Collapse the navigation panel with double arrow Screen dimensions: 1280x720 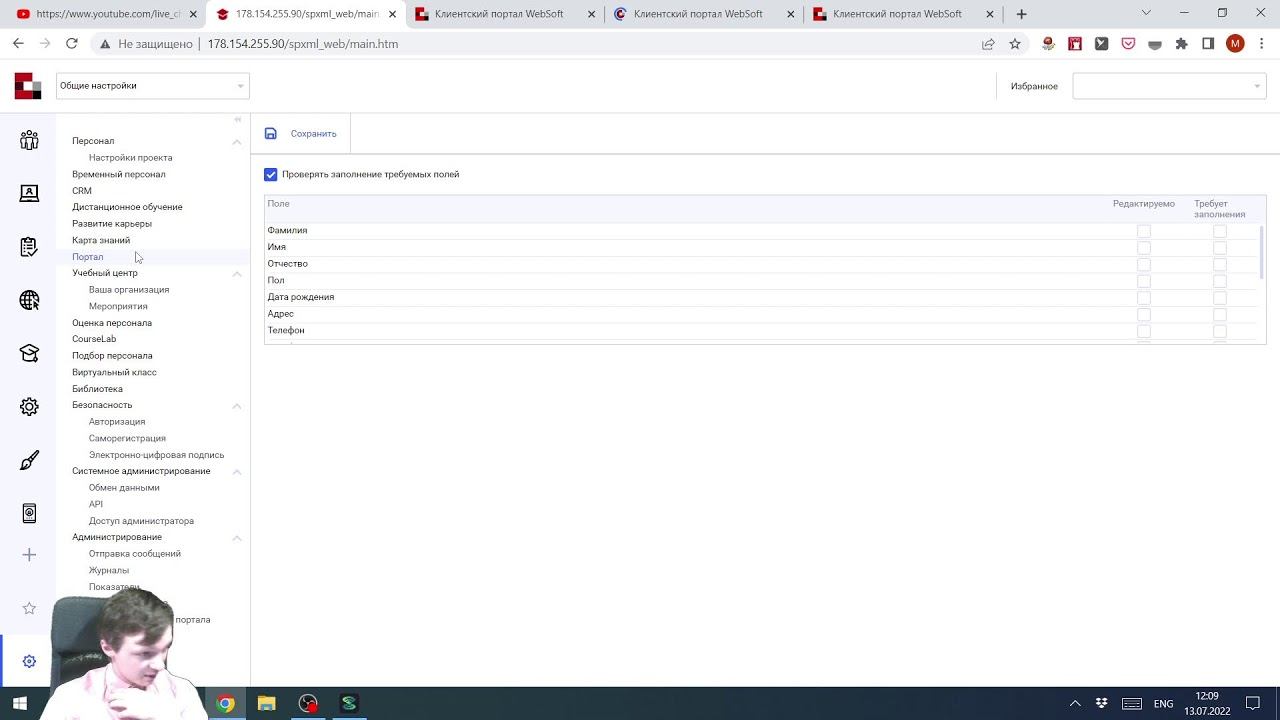237,119
